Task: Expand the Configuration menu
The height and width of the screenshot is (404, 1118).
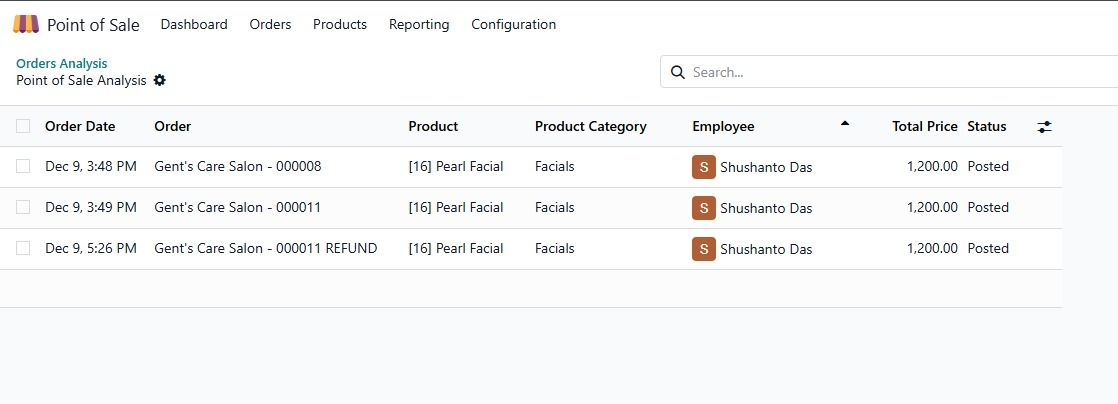Action: coord(513,24)
